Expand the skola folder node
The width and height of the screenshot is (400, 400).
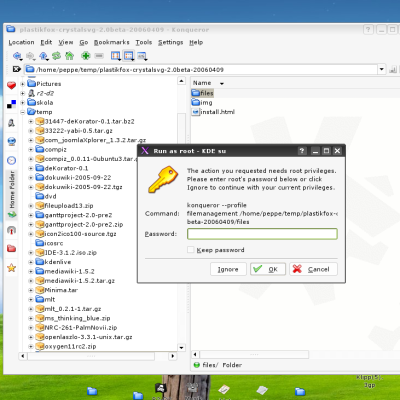click(23, 103)
